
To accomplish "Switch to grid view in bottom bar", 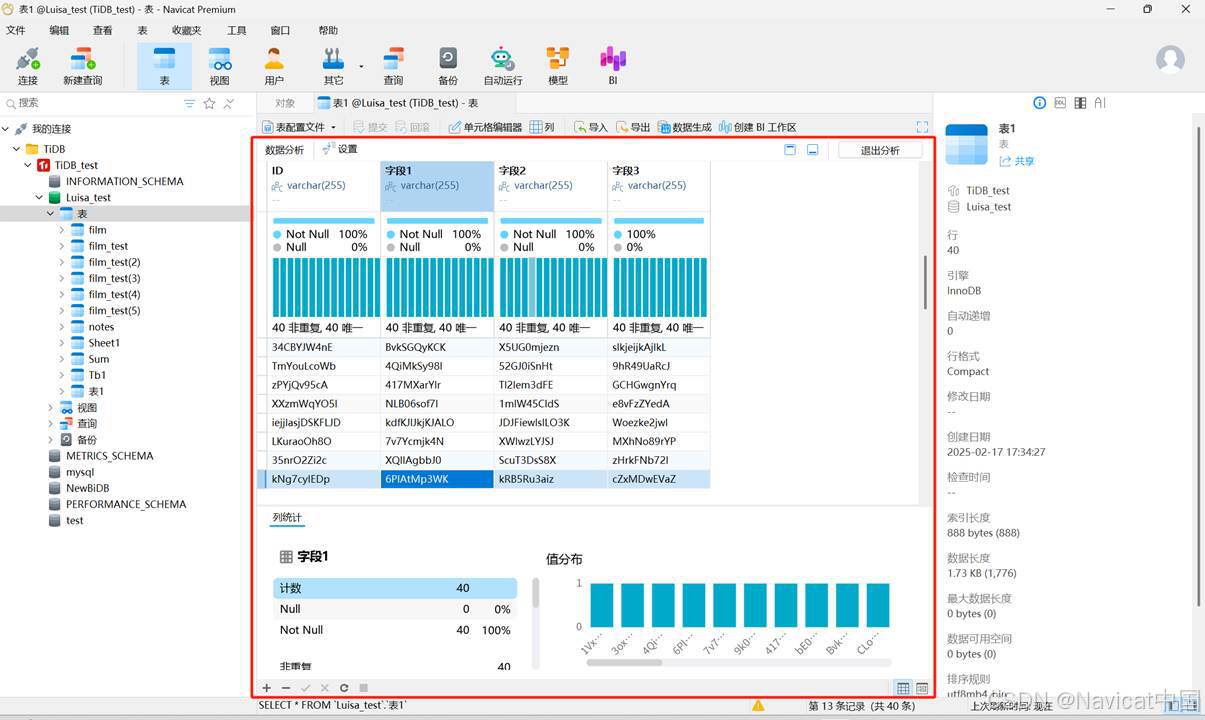I will pos(903,688).
